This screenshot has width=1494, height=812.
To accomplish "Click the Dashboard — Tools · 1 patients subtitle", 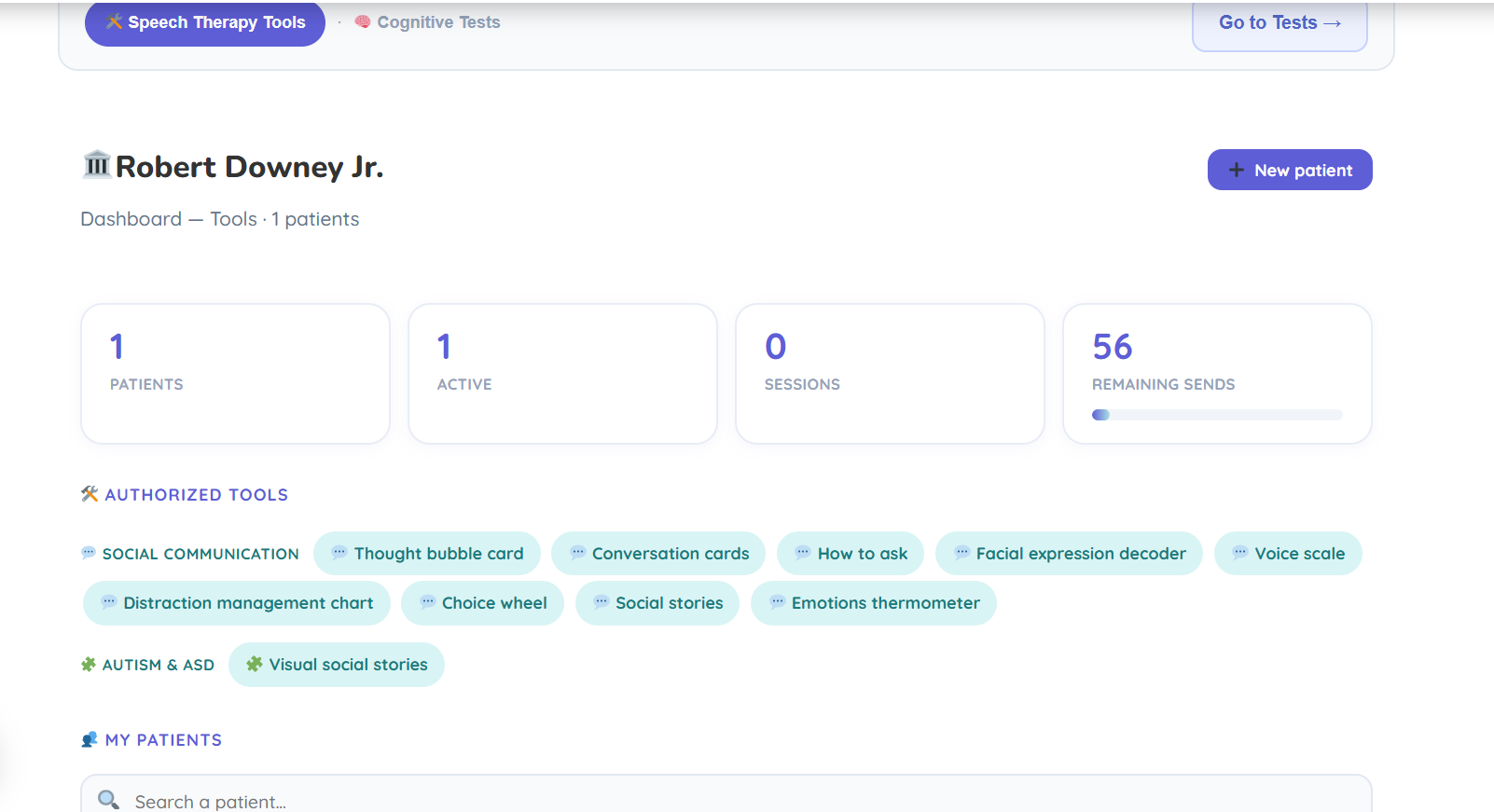I will [x=220, y=219].
